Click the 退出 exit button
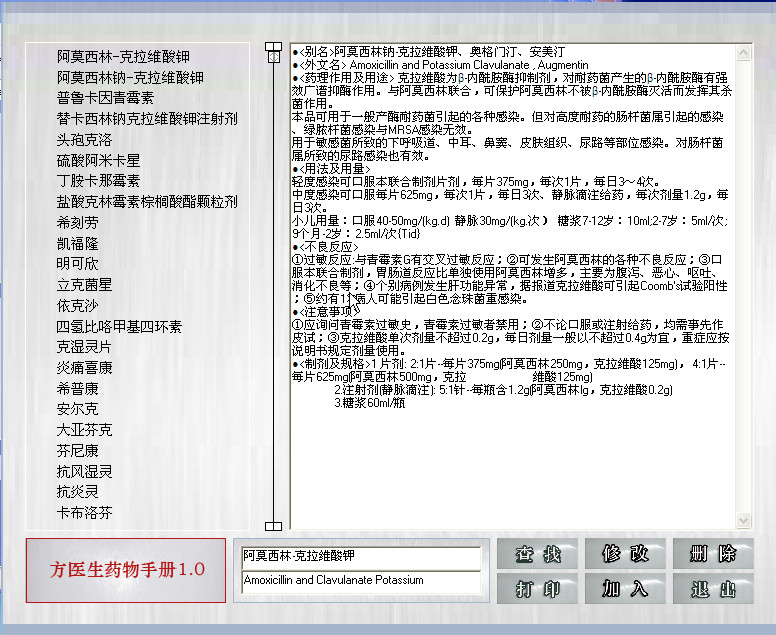This screenshot has width=776, height=635. click(713, 588)
